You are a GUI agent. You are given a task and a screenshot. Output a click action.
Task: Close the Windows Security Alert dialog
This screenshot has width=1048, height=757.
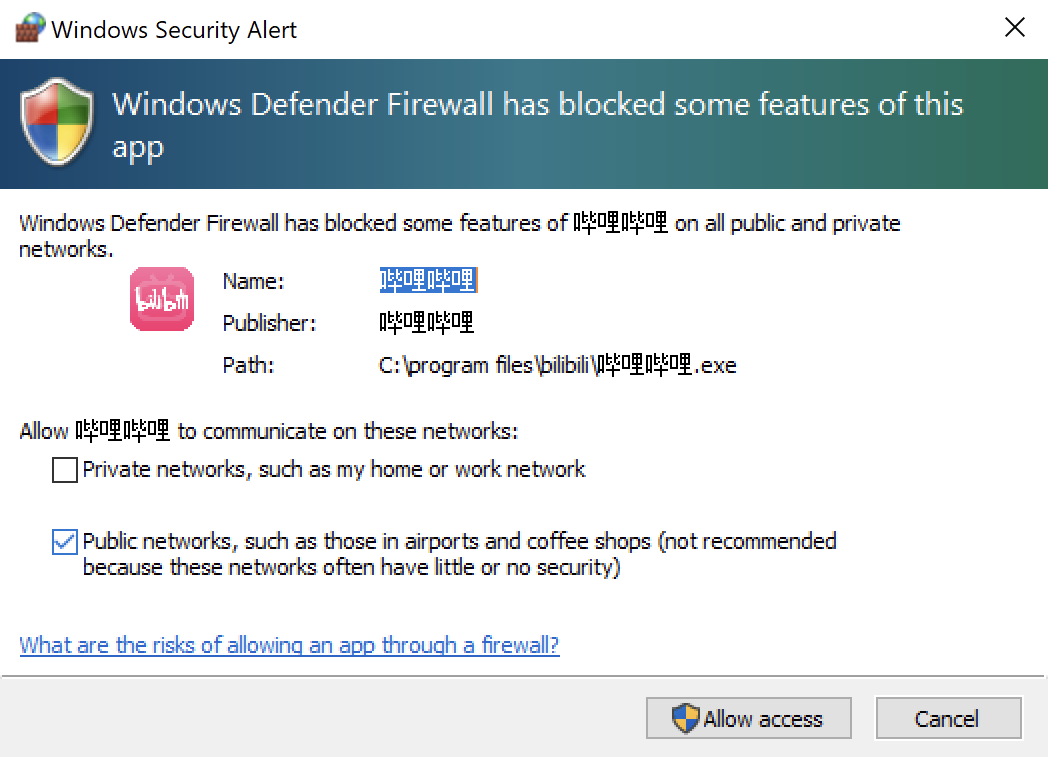(1014, 28)
